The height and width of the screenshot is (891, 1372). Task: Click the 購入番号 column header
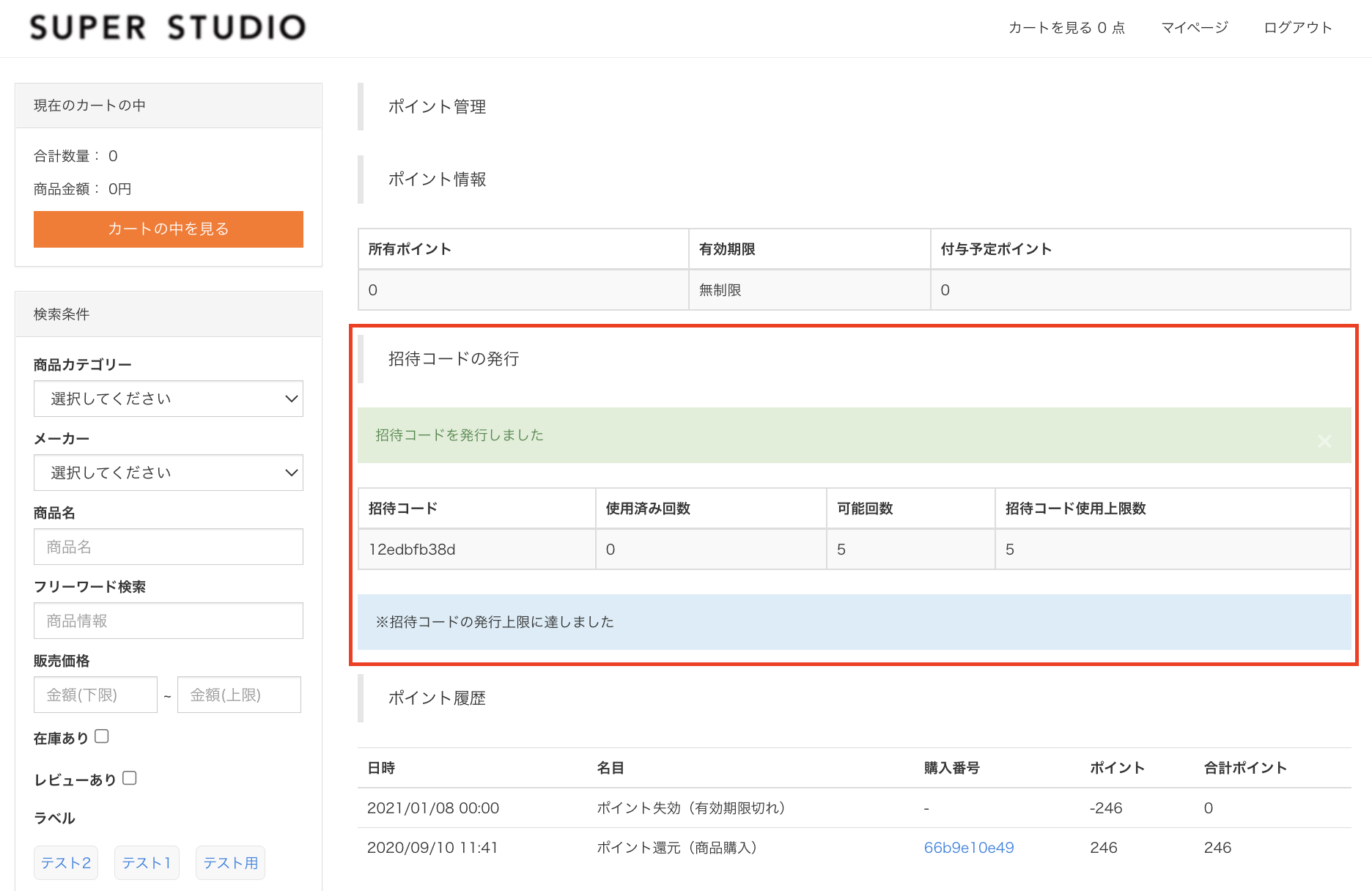951,768
